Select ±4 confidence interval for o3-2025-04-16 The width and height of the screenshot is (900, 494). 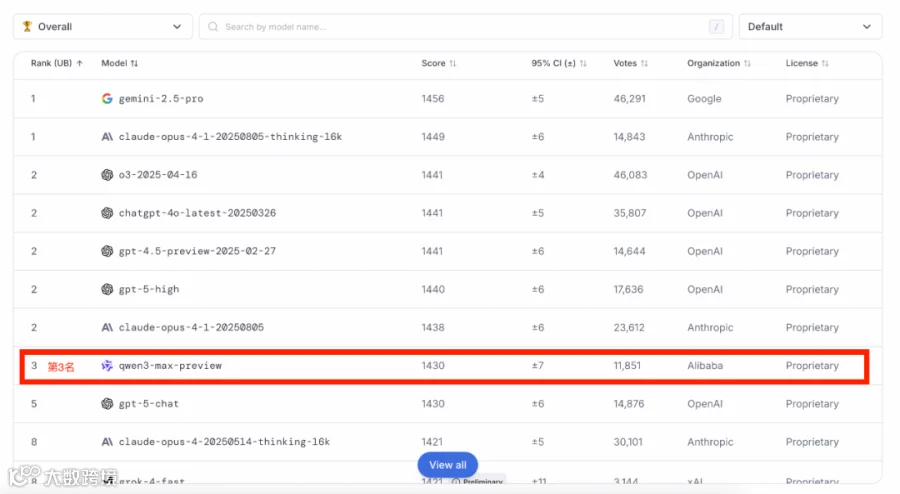point(537,175)
